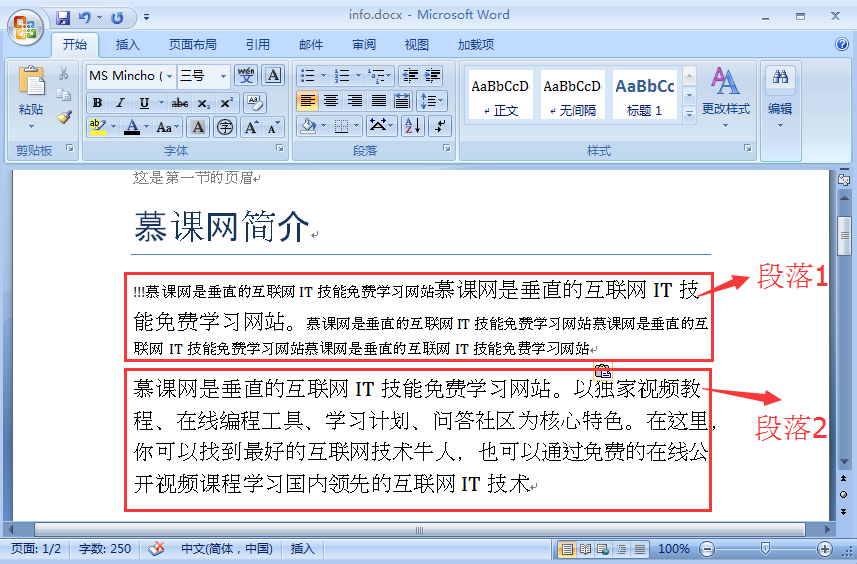This screenshot has width=857, height=564.
Task: Copy selection with the copy icon
Action: pos(63,95)
